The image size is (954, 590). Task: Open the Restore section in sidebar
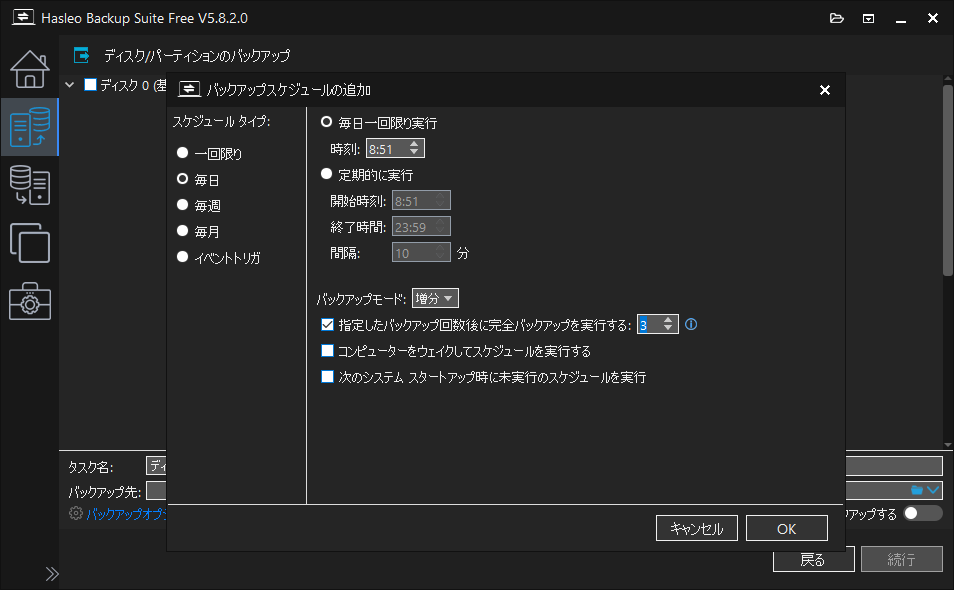pos(29,186)
